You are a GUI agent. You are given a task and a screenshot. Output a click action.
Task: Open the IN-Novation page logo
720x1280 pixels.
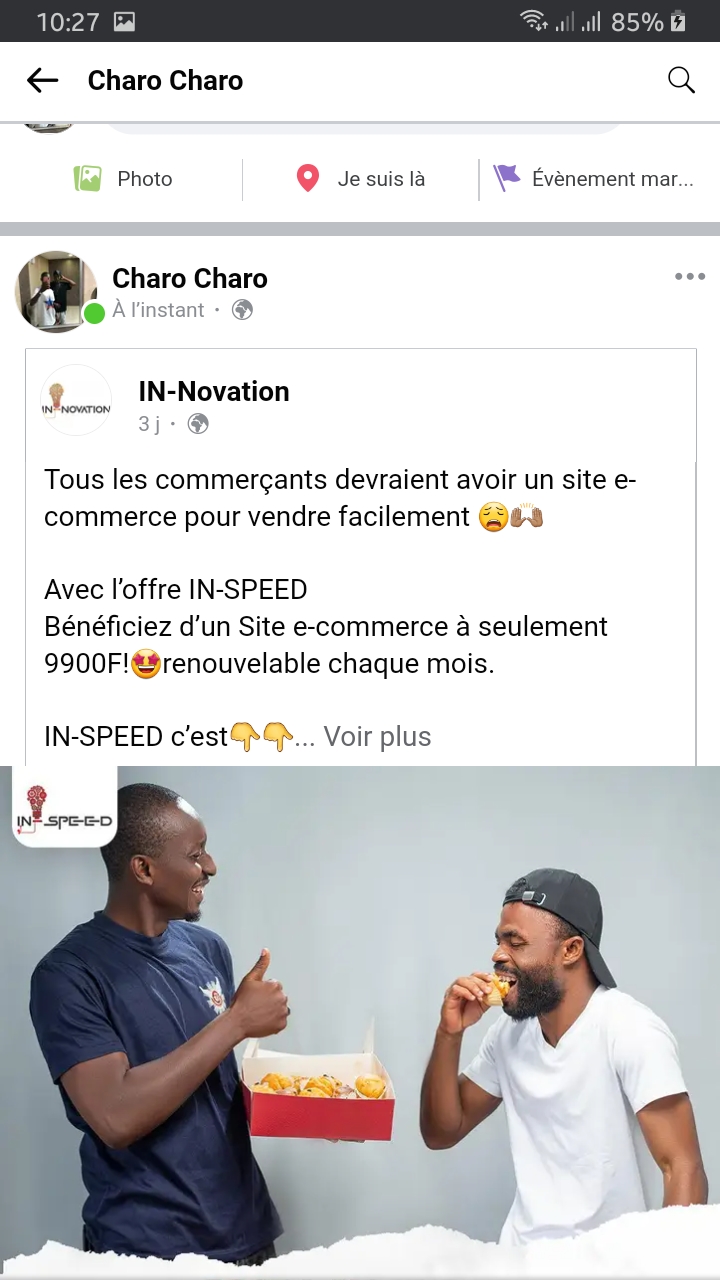76,401
